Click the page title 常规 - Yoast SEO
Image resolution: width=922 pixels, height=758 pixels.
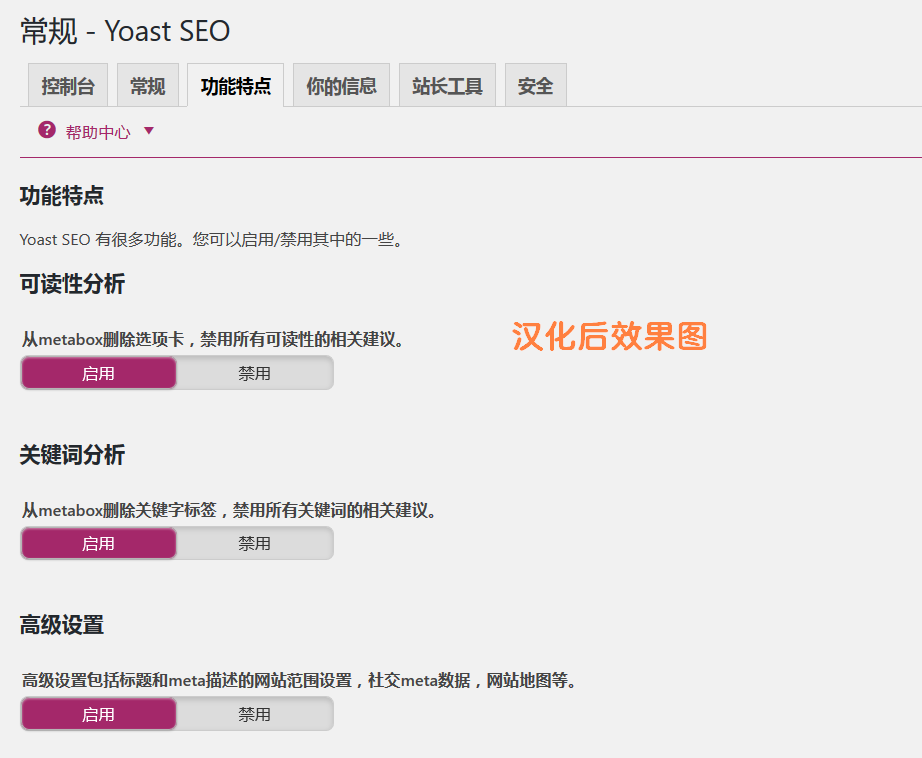click(125, 31)
